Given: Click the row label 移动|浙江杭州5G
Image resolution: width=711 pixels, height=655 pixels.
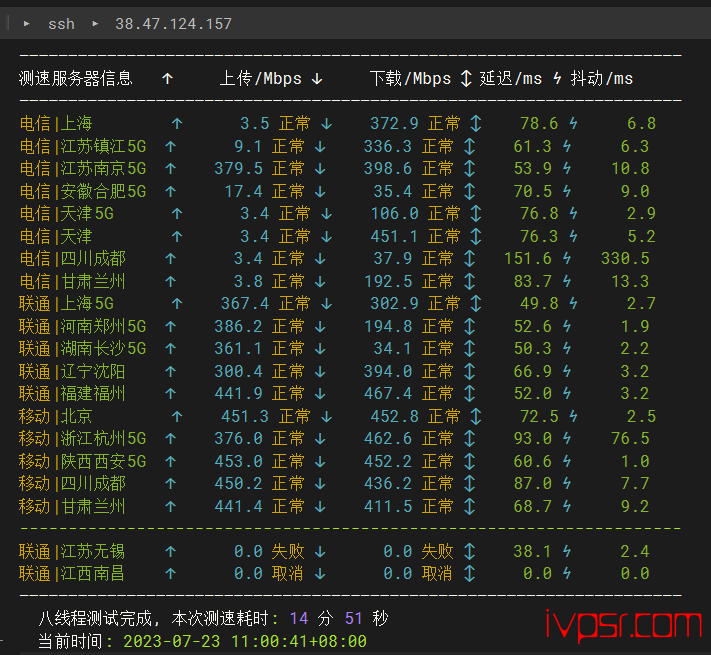Looking at the screenshot, I should coord(83,439).
